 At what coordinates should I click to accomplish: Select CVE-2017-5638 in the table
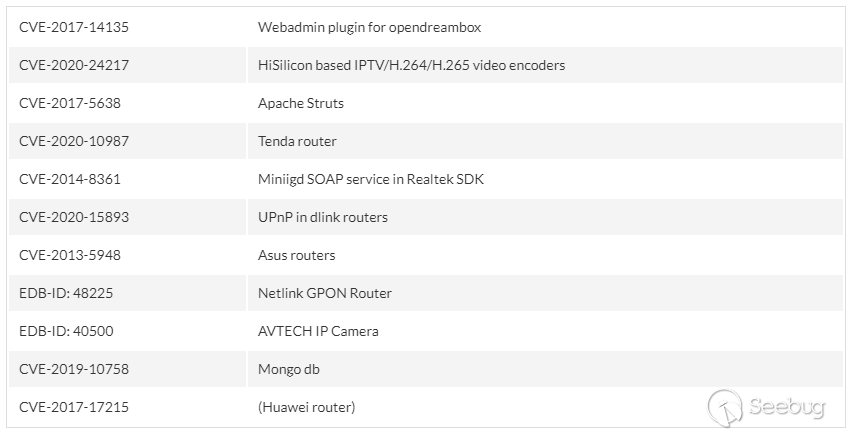pyautogui.click(x=70, y=103)
